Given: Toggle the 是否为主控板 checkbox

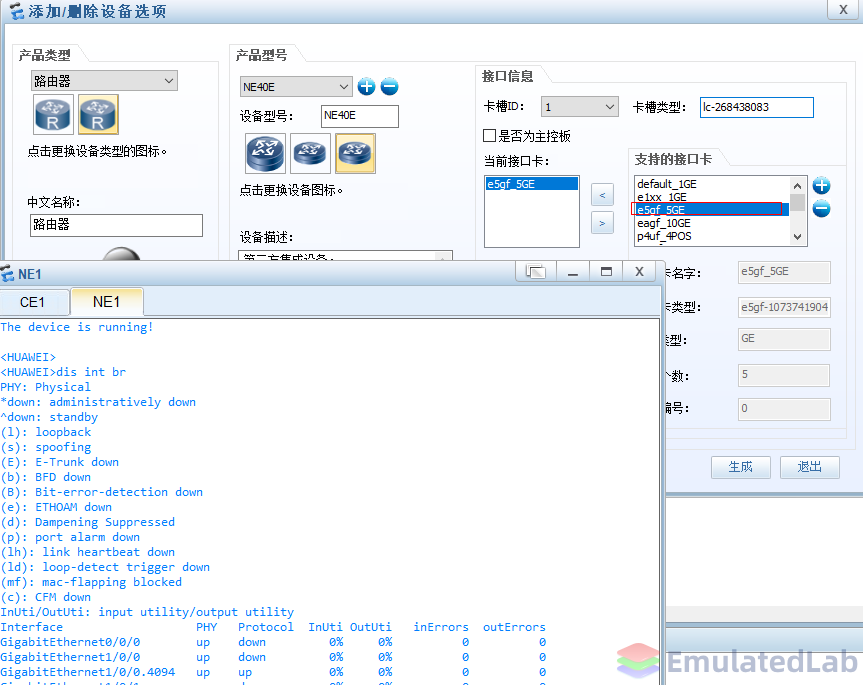Looking at the screenshot, I should pyautogui.click(x=489, y=135).
